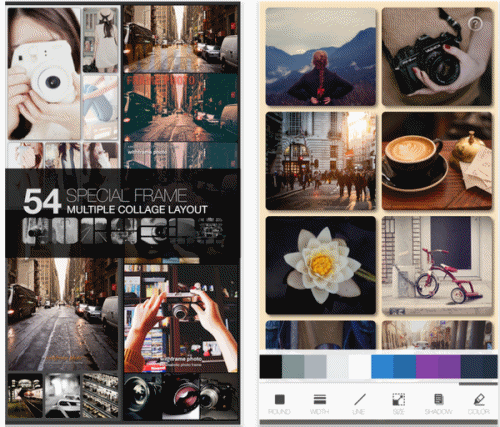Image resolution: width=500 pixels, height=427 pixels.
Task: Select the white instant camera photo
Action: (44, 74)
